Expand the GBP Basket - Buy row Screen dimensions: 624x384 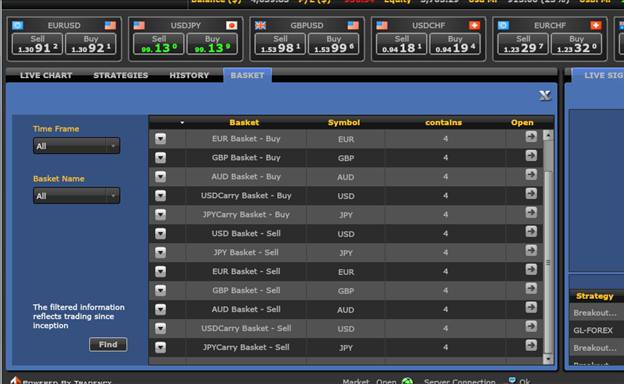click(160, 158)
